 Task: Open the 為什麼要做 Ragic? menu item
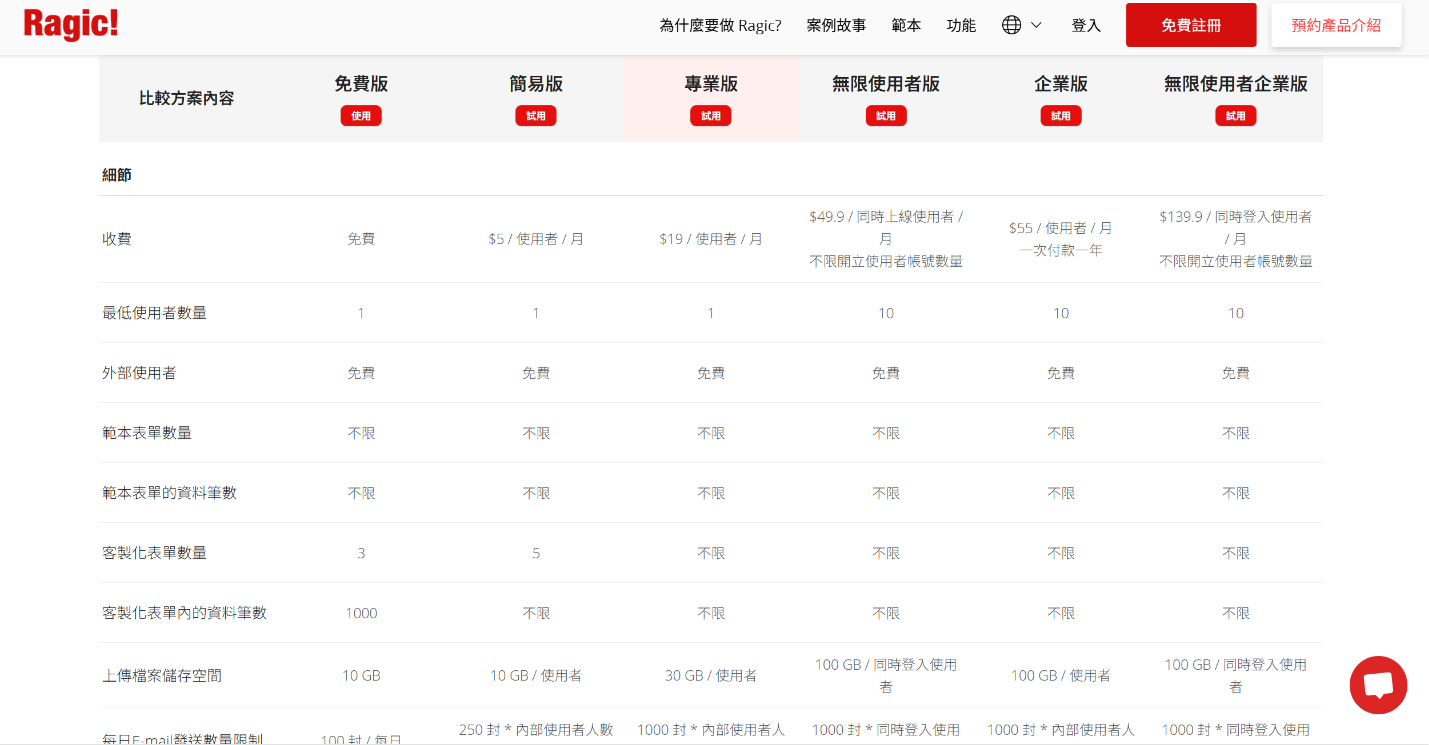[720, 25]
